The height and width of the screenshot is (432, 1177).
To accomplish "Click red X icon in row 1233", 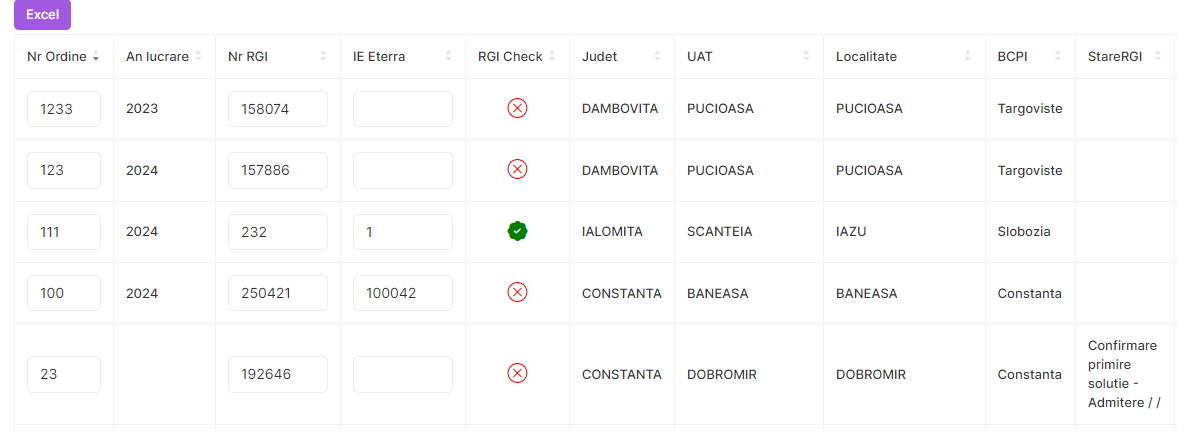I will pos(517,108).
